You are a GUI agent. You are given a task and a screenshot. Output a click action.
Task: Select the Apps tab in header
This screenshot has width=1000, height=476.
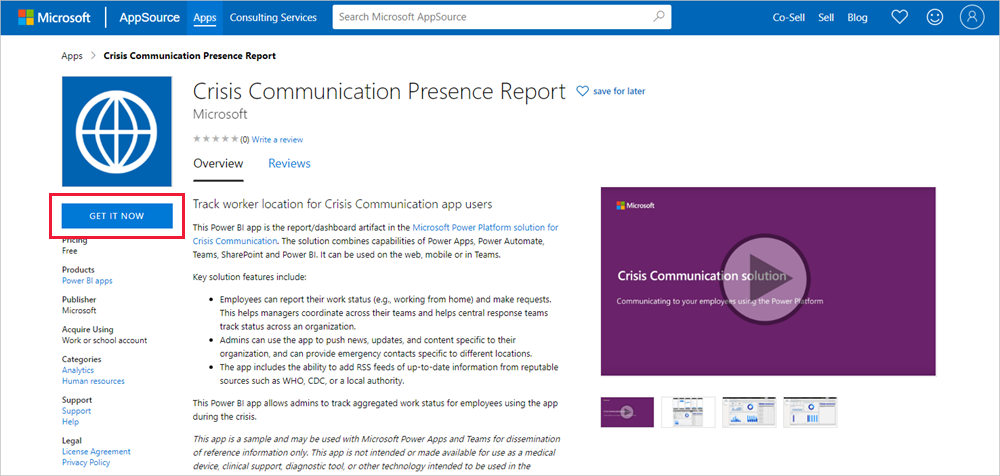pyautogui.click(x=205, y=17)
